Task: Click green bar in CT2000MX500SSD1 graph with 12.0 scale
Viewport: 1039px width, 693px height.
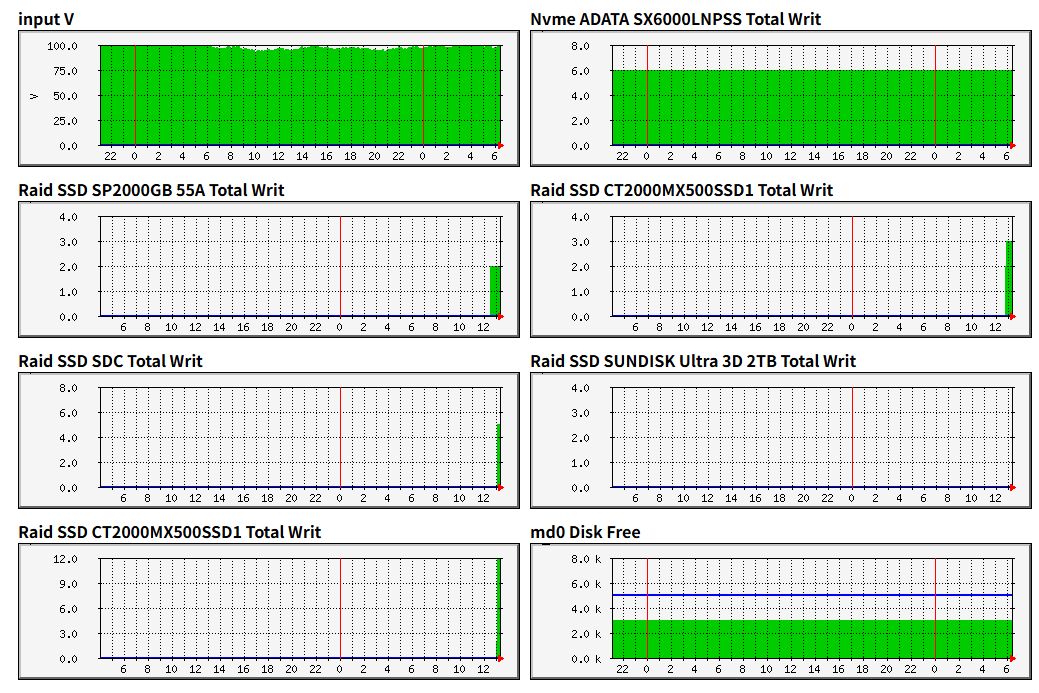Action: click(499, 608)
